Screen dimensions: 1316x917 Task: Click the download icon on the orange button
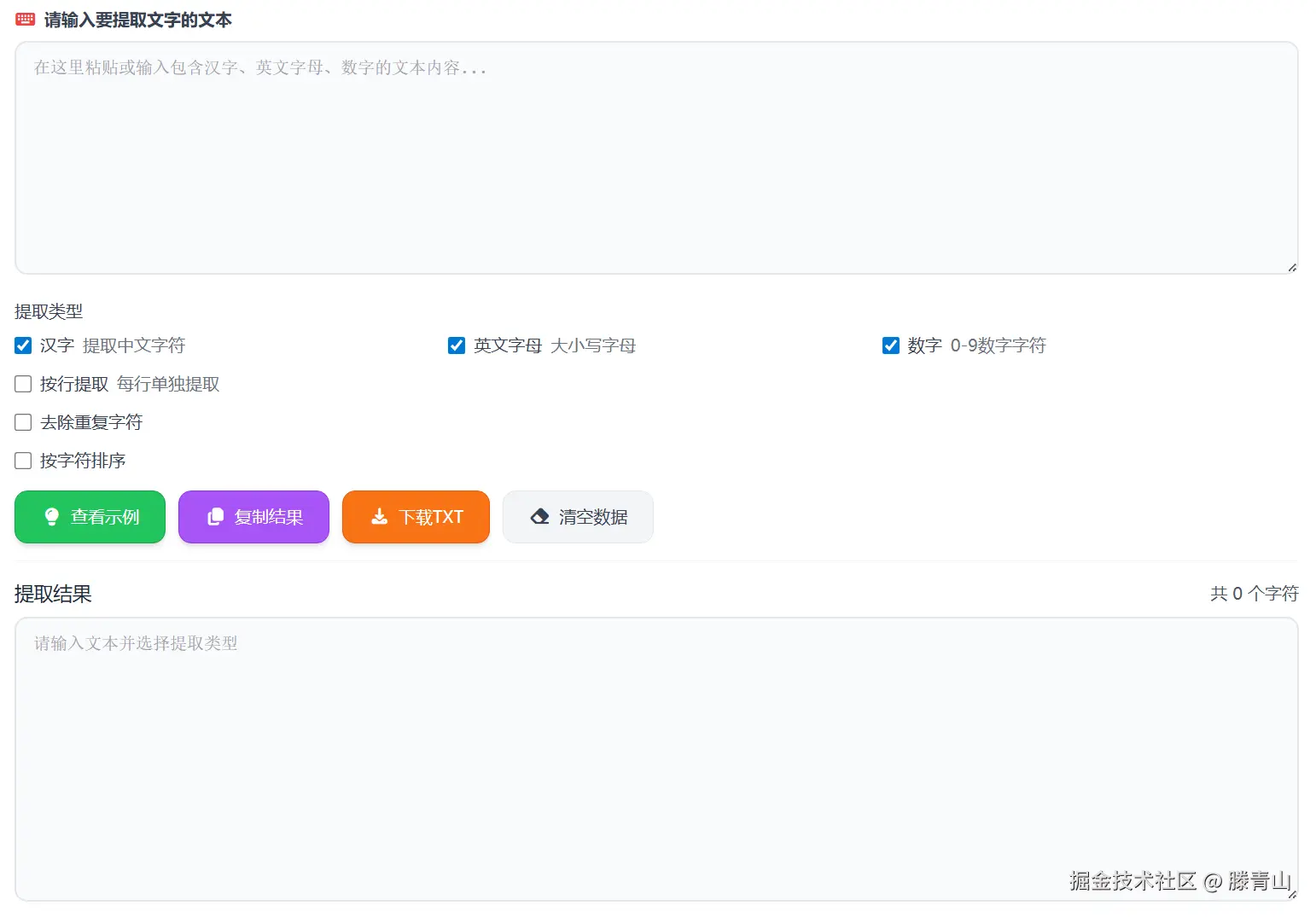click(x=378, y=516)
